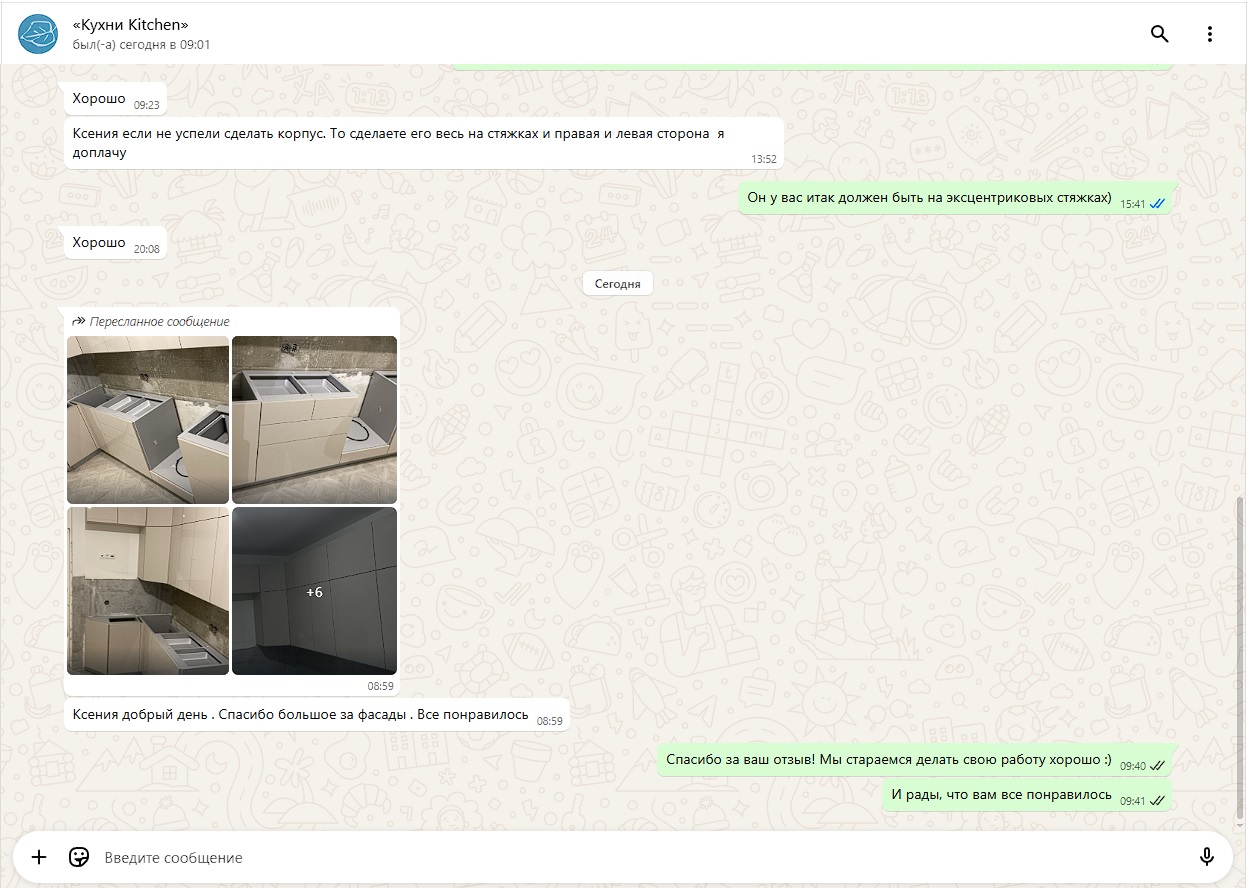The width and height of the screenshot is (1247, 889).
Task: Click the plus attachment icon
Action: [39, 857]
